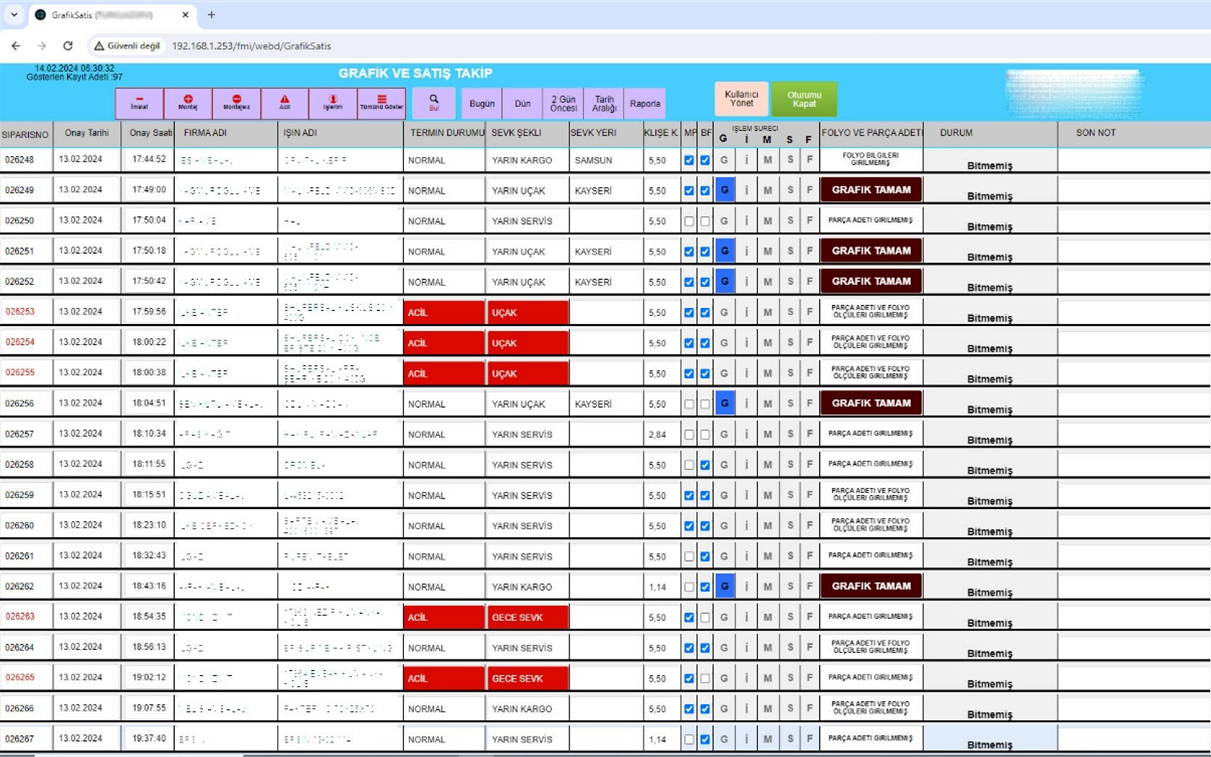Enable MF checkbox in order 026257 row

point(689,435)
